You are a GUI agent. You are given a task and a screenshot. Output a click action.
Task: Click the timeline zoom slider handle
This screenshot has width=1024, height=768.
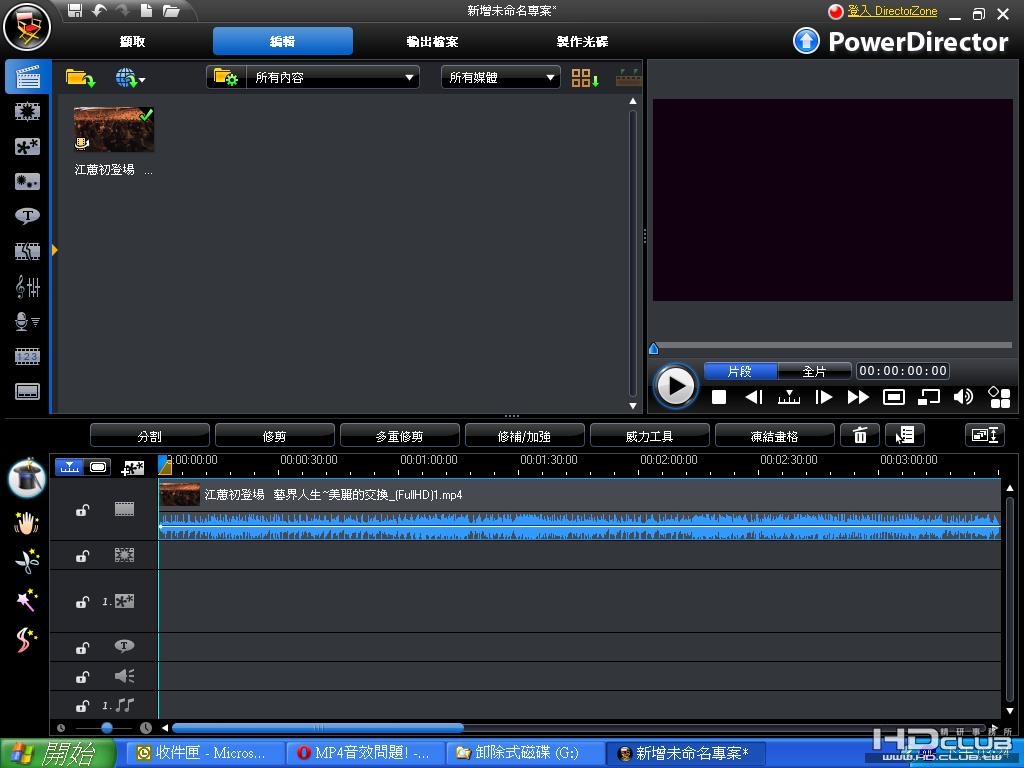click(x=106, y=728)
